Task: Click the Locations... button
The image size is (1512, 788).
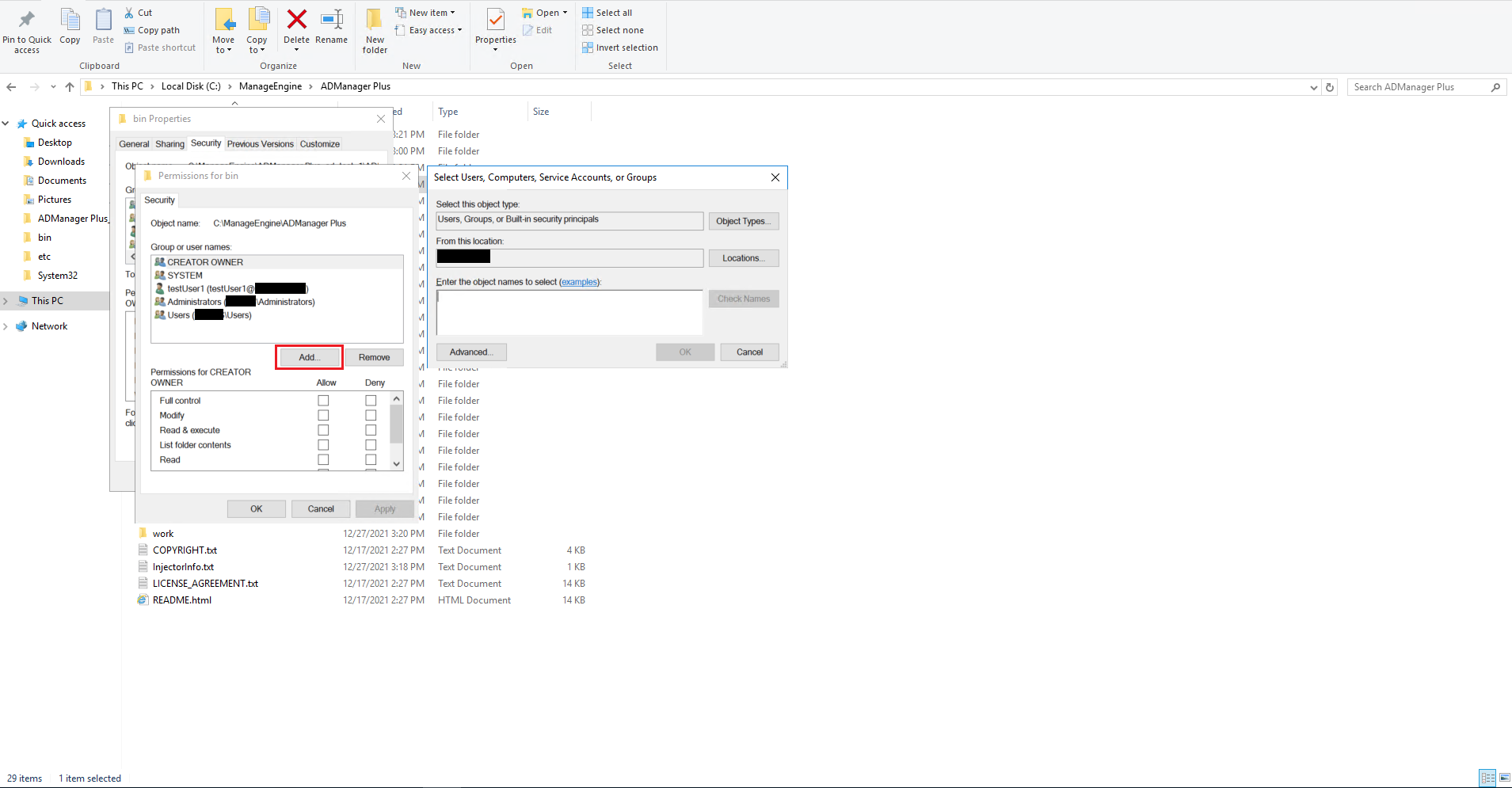Action: [x=744, y=258]
